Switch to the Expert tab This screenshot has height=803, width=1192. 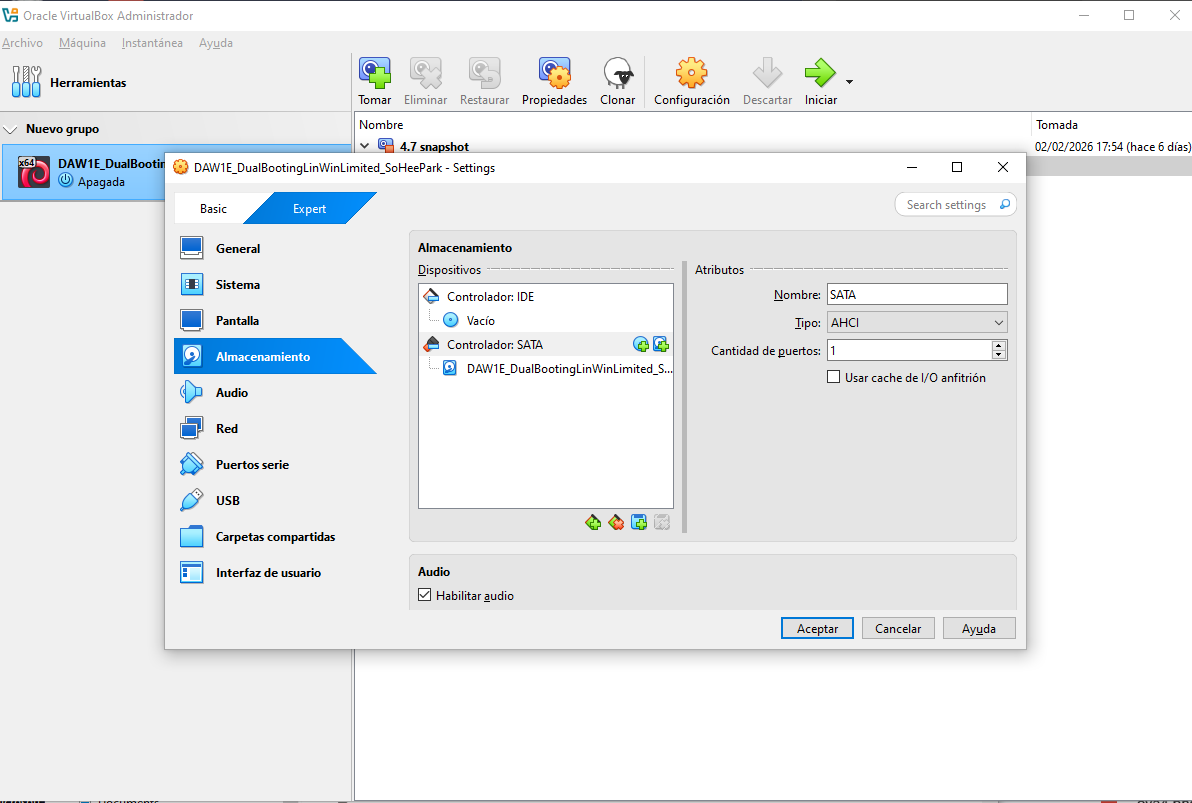coord(309,208)
